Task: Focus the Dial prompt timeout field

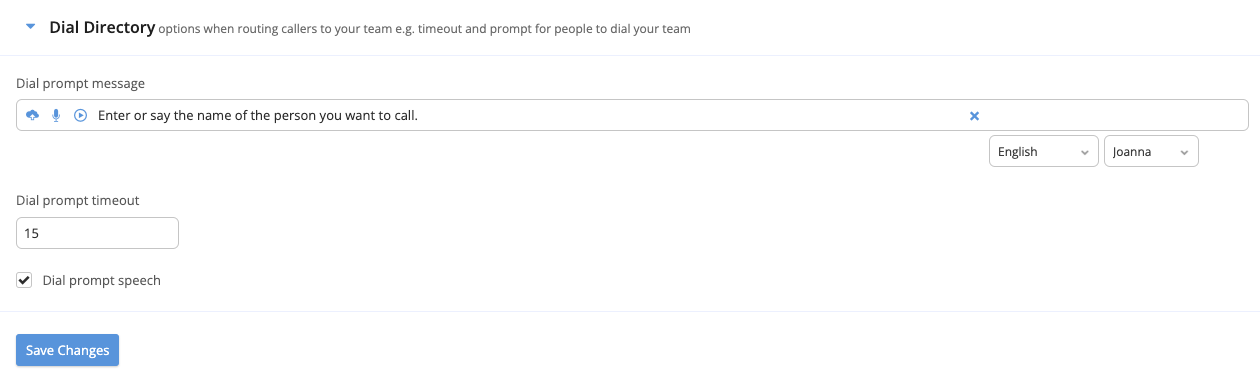Action: [x=97, y=233]
